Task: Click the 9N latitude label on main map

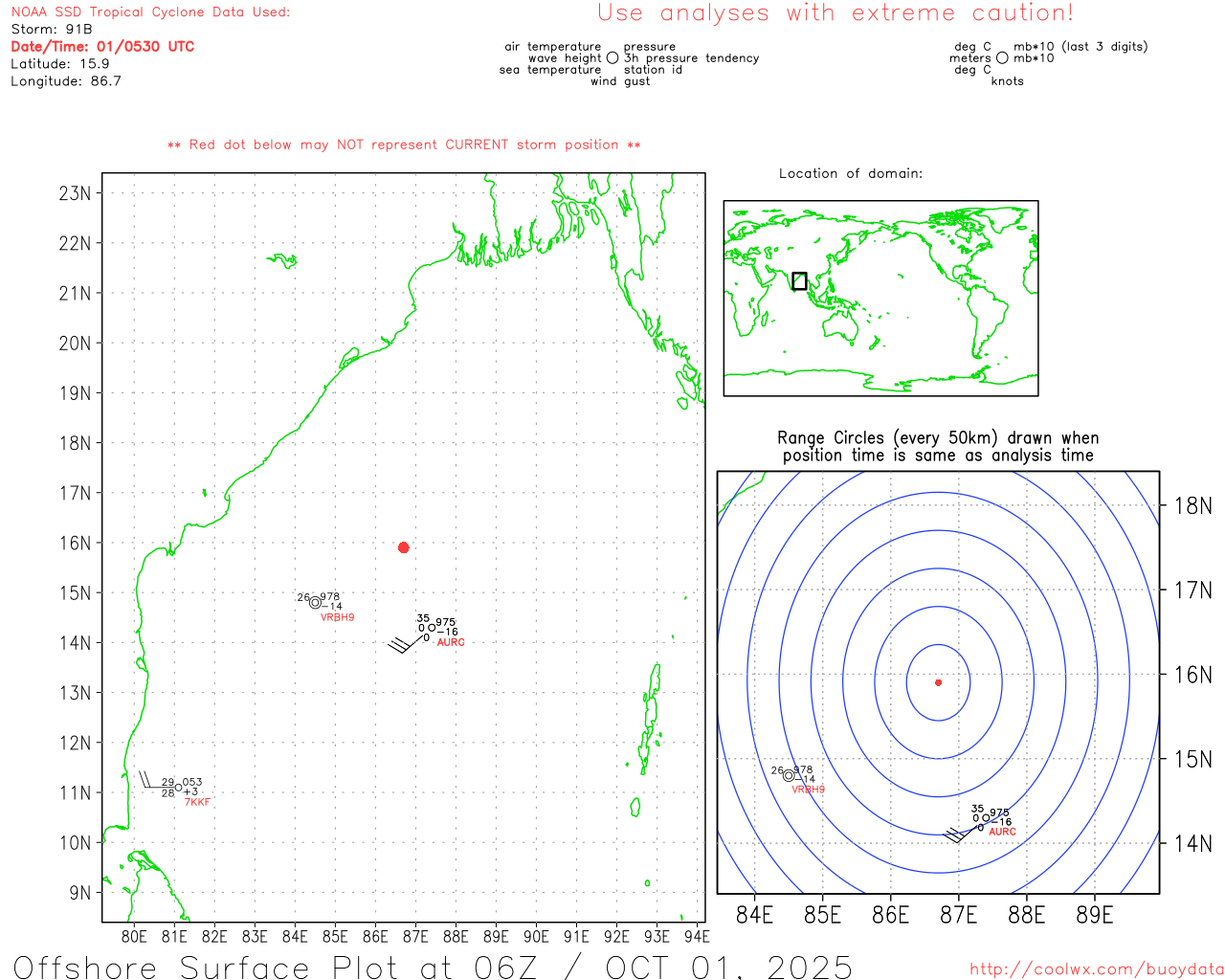Action: [x=80, y=894]
